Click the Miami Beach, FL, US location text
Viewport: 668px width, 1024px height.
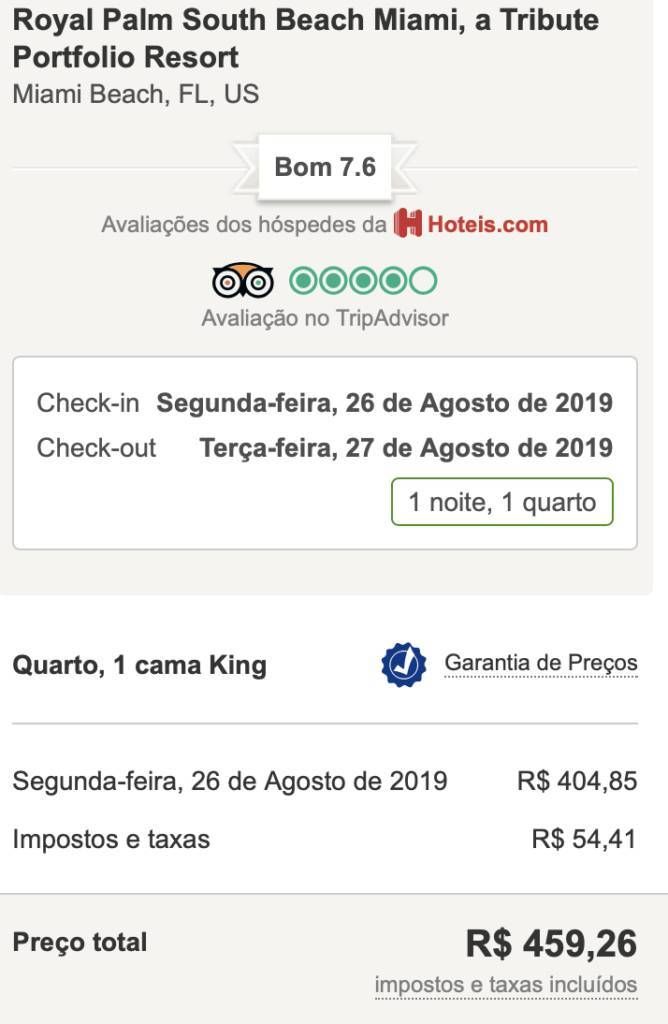click(x=136, y=94)
